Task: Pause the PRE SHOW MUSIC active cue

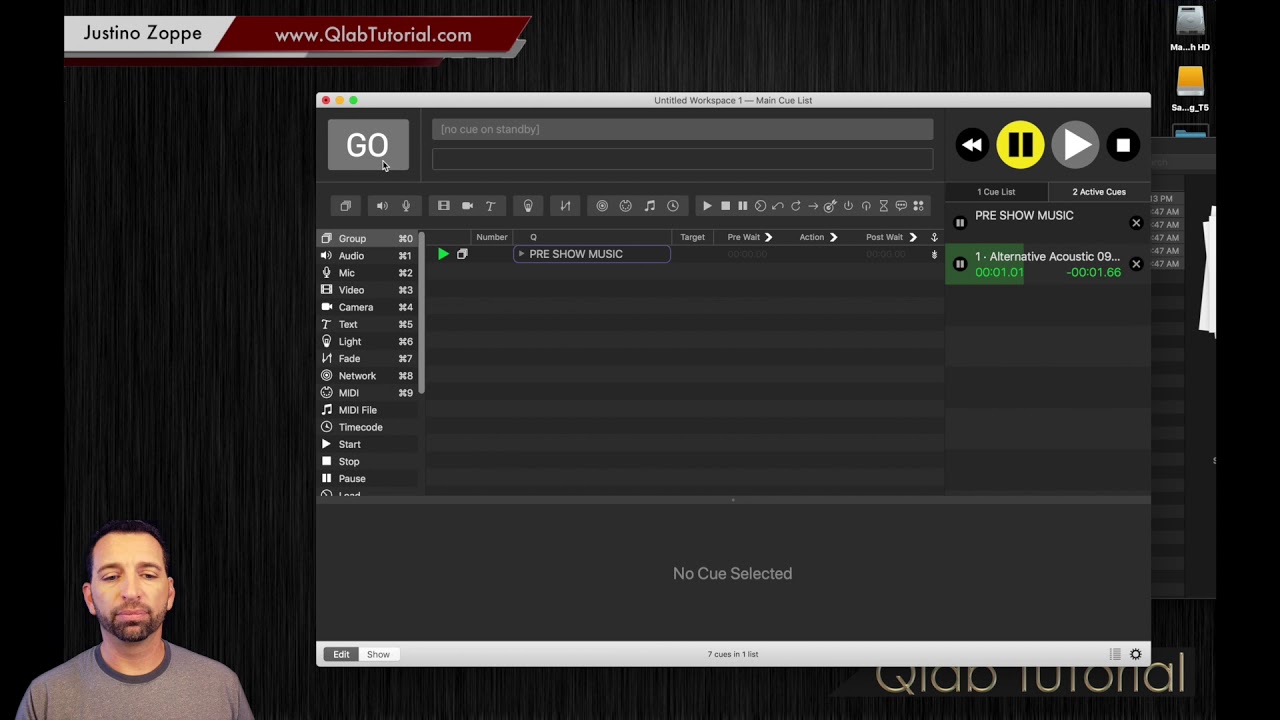Action: (x=960, y=223)
